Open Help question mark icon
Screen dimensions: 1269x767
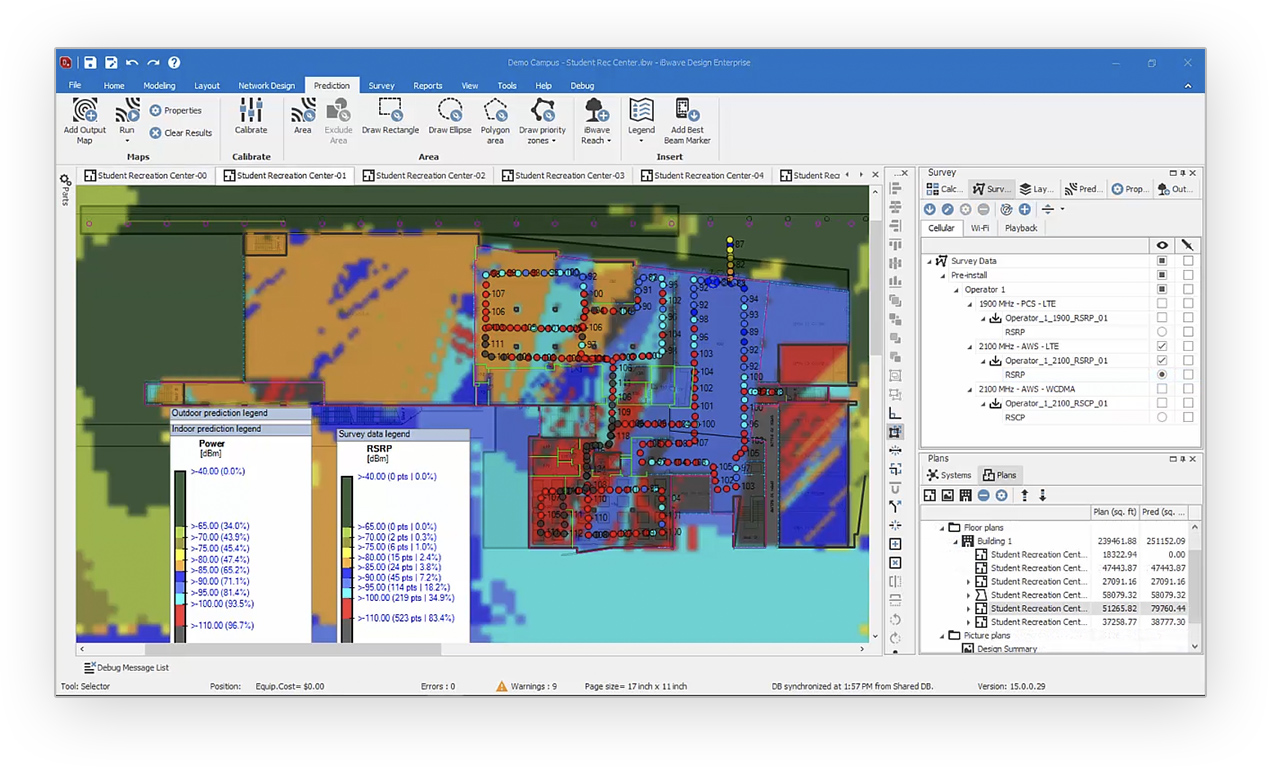tap(174, 62)
